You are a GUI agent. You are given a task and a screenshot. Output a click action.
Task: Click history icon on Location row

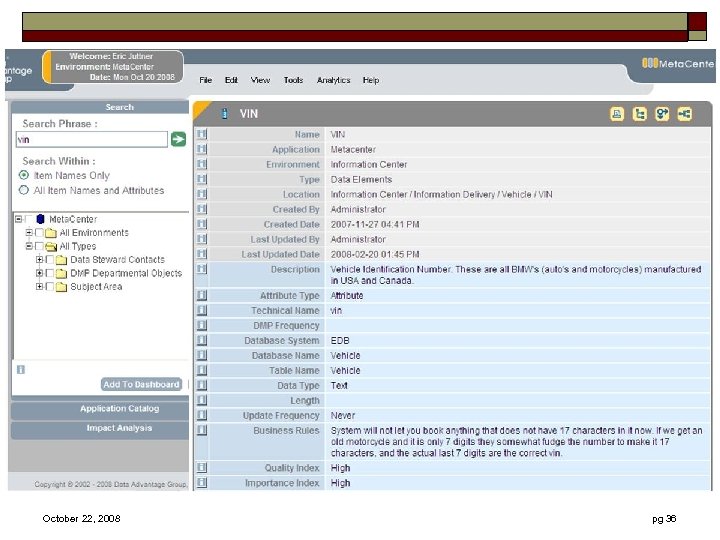(202, 194)
